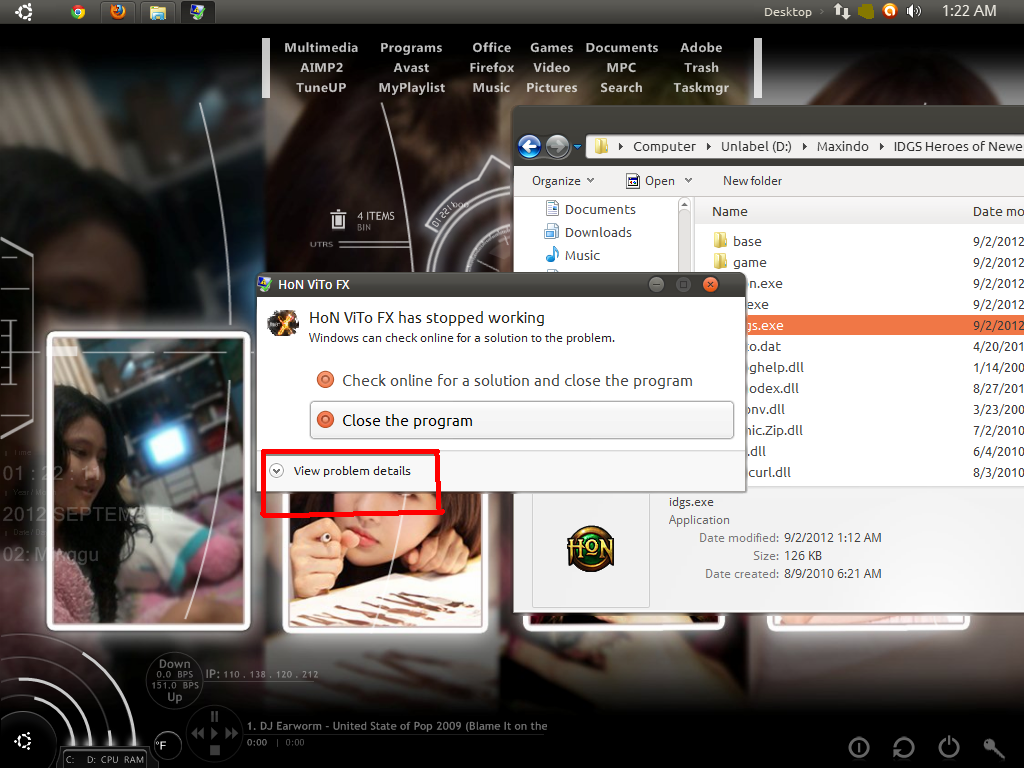This screenshot has width=1024, height=768.
Task: Expand View problem details
Action: coord(342,471)
